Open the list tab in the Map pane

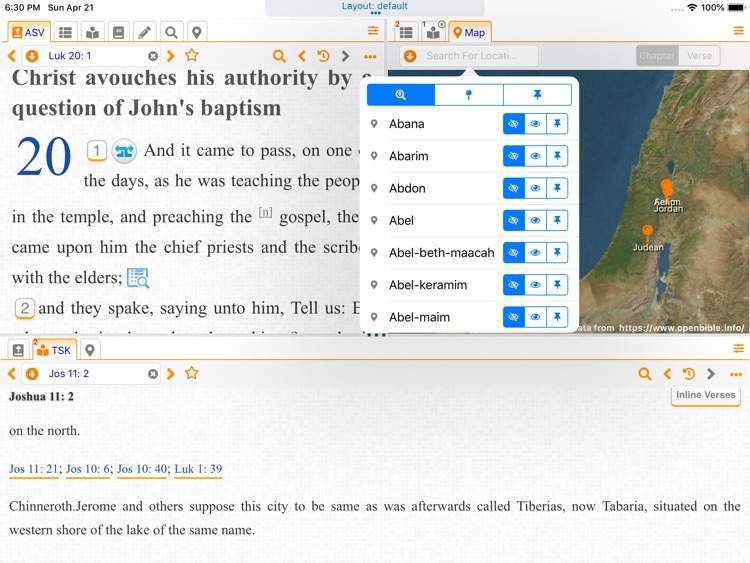[406, 32]
